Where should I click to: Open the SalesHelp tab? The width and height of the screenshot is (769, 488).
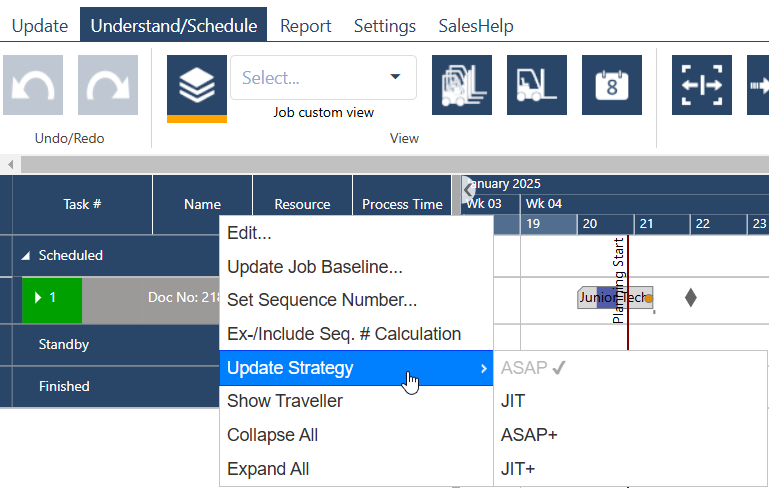(x=476, y=26)
